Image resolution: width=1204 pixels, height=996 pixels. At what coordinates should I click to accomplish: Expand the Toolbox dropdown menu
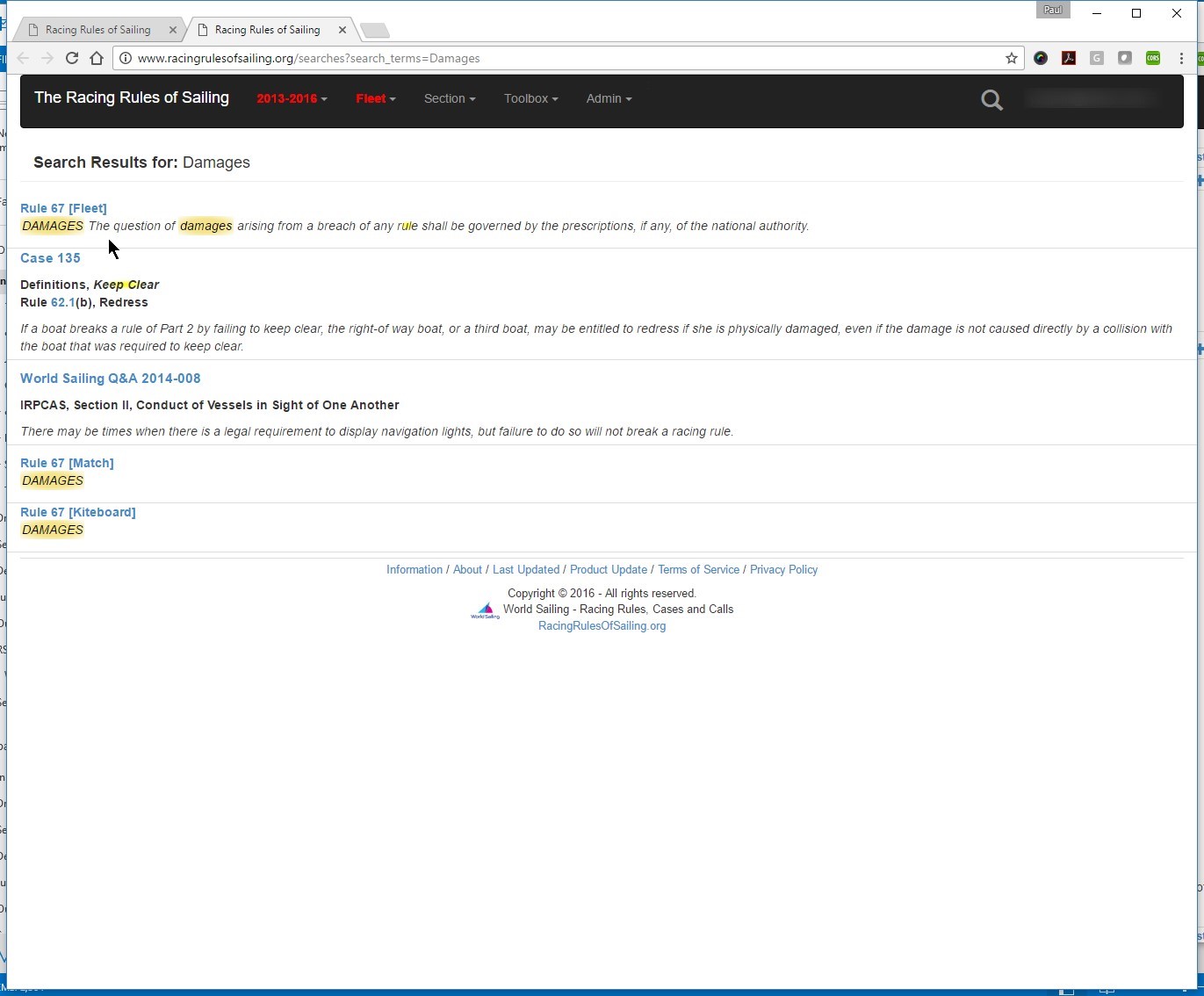tap(530, 98)
